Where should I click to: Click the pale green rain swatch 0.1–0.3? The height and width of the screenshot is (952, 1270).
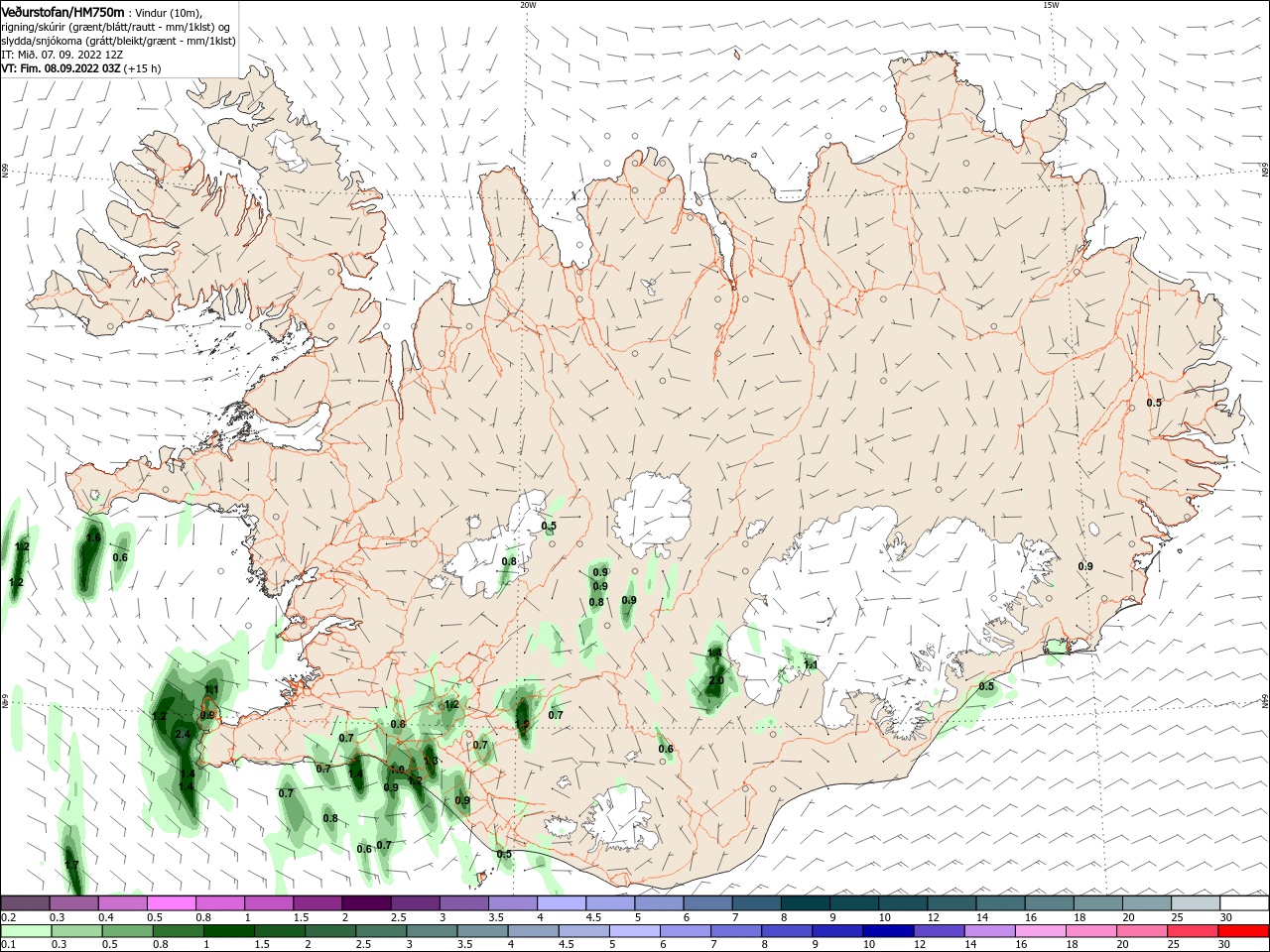(26, 931)
